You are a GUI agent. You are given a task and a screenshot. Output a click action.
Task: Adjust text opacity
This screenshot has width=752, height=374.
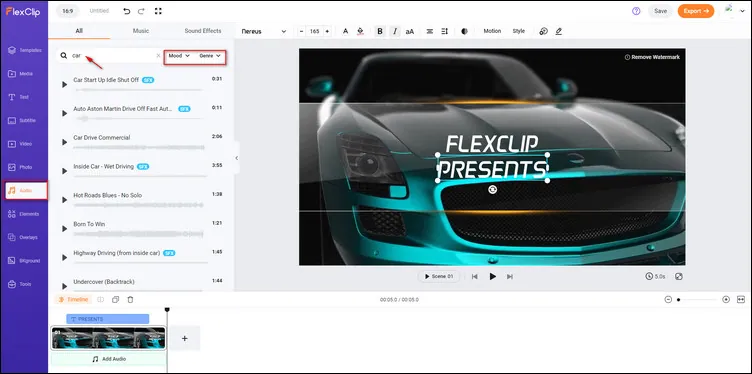(464, 31)
